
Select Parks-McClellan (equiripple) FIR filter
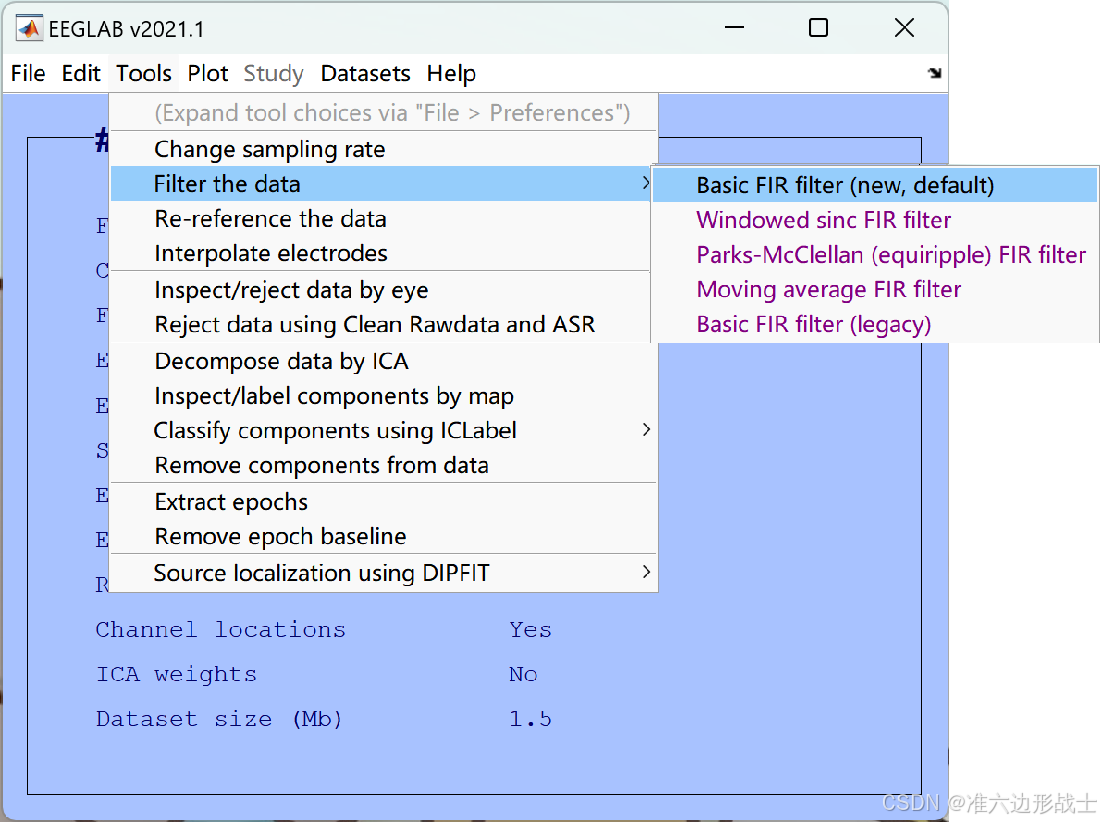(x=874, y=255)
